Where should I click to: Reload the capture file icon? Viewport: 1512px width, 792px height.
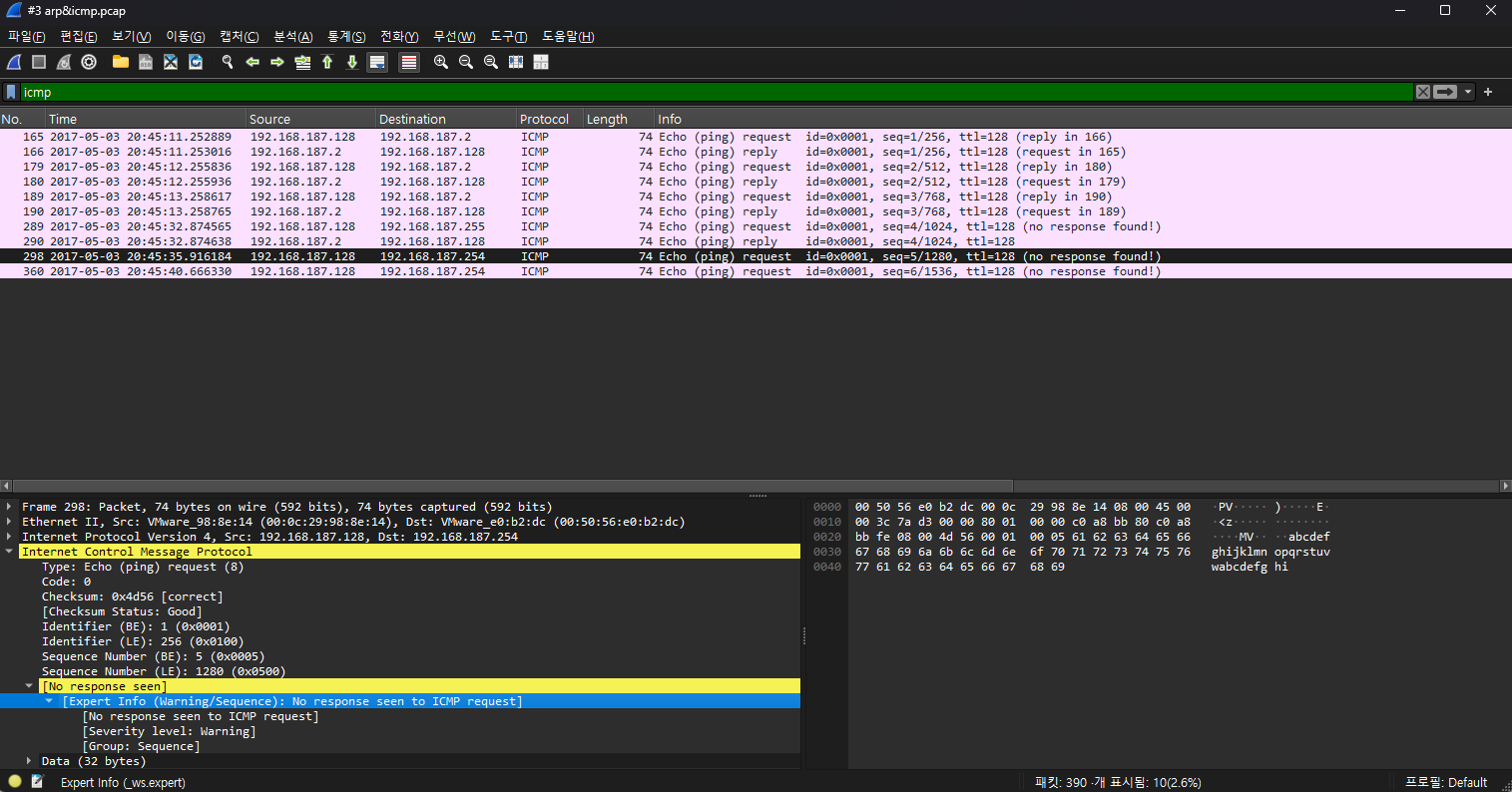(x=196, y=62)
